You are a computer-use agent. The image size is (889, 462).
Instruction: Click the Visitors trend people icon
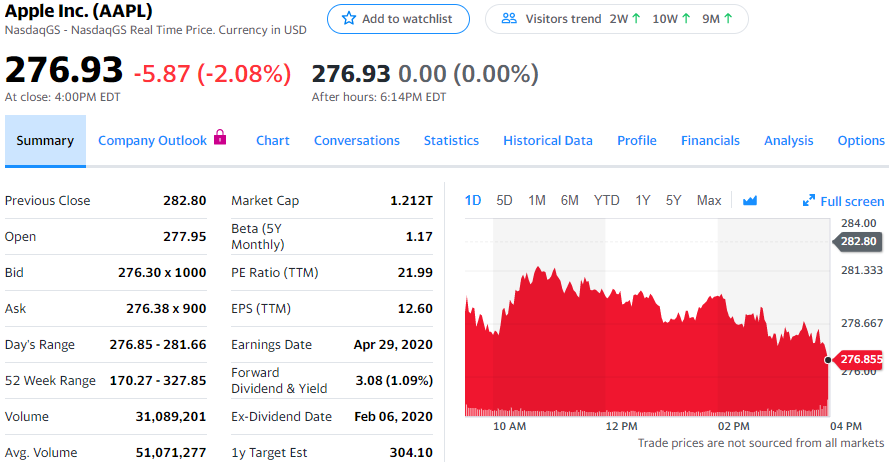tap(509, 19)
